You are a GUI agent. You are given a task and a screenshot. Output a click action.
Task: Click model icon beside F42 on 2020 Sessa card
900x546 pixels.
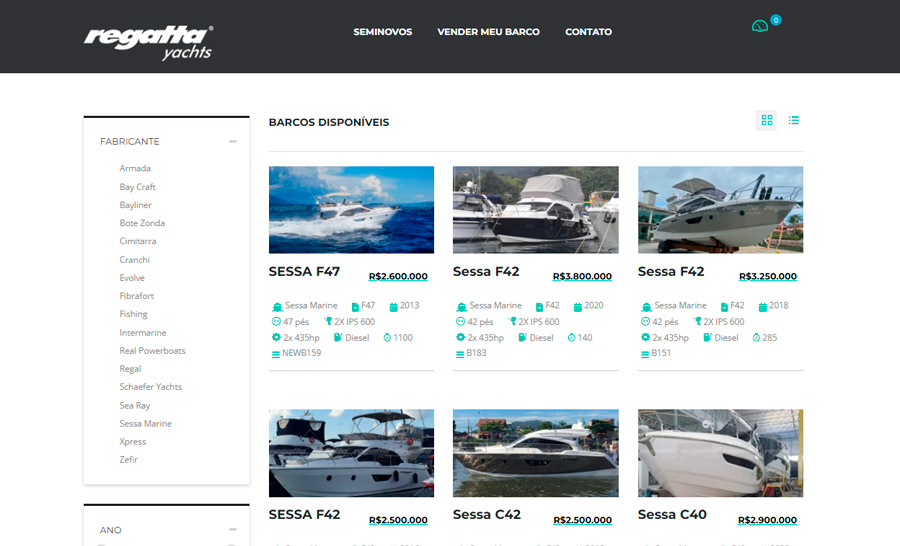540,307
